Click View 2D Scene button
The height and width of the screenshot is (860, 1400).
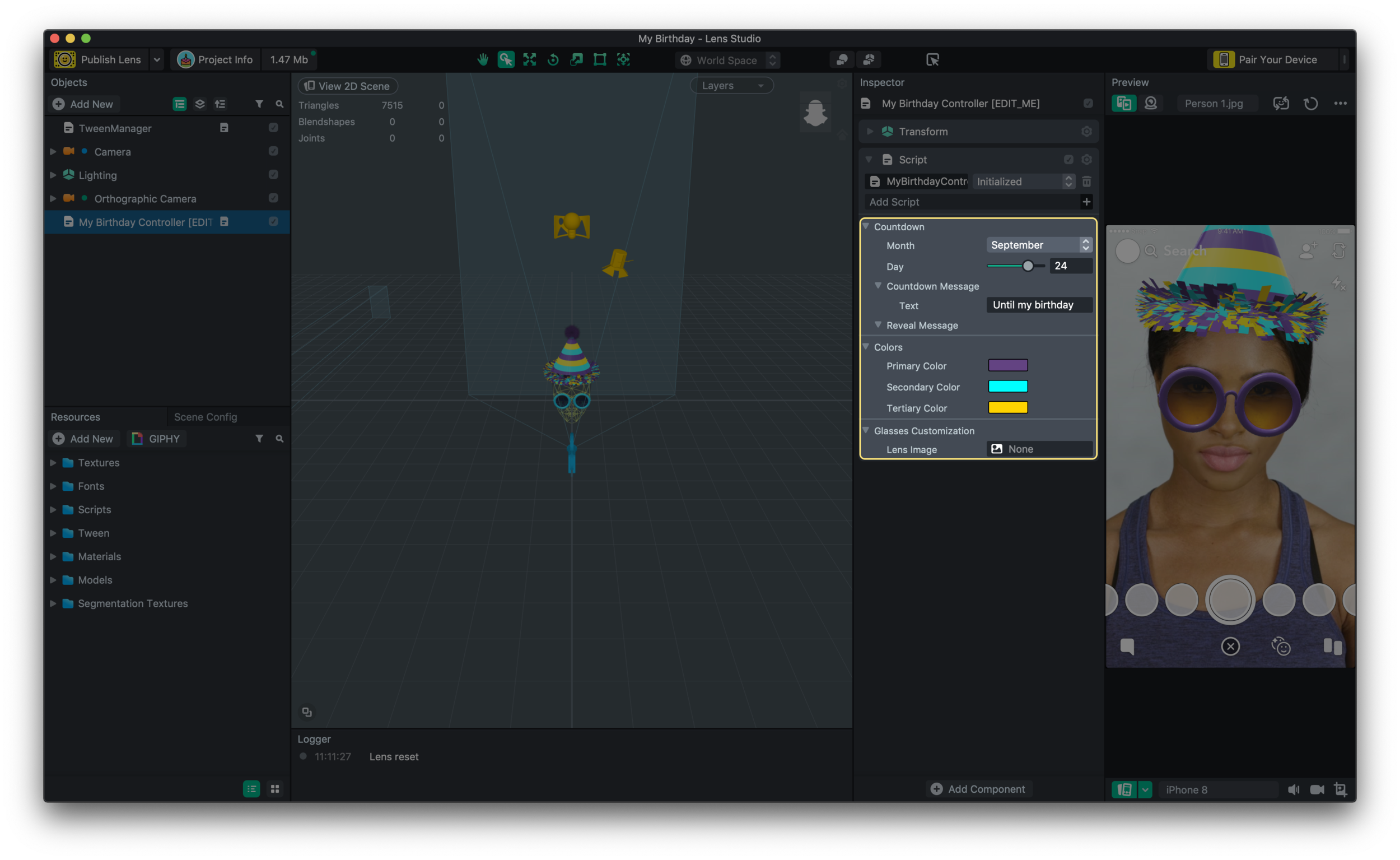coord(347,86)
